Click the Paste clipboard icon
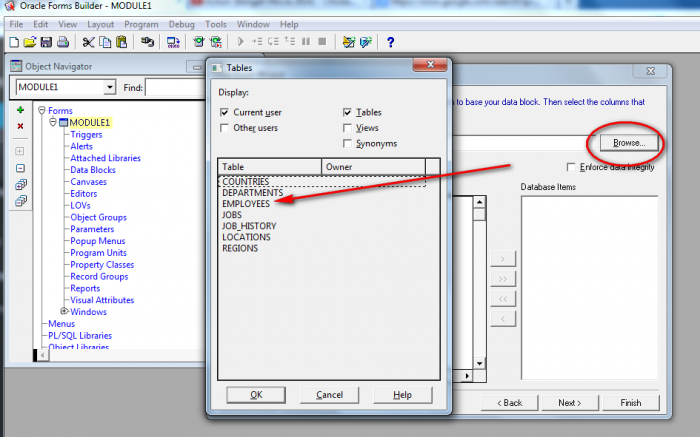700x437 pixels. pyautogui.click(x=121, y=42)
